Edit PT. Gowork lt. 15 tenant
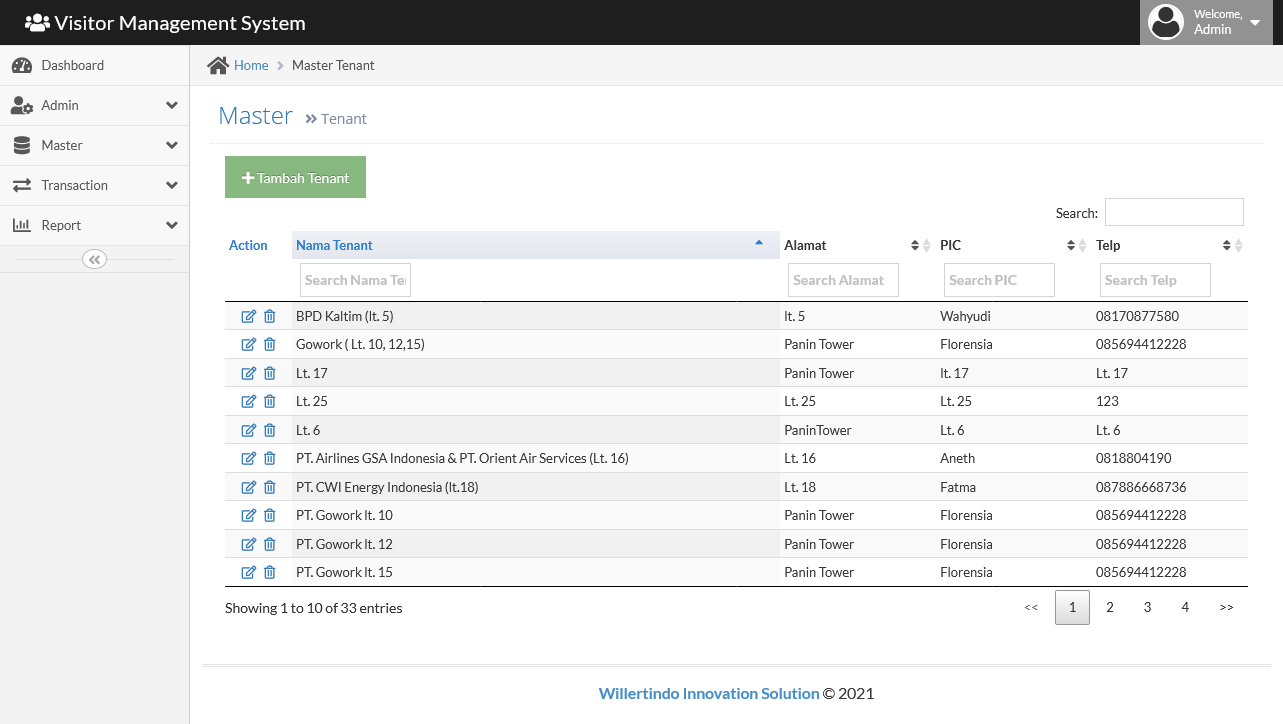 coord(249,572)
